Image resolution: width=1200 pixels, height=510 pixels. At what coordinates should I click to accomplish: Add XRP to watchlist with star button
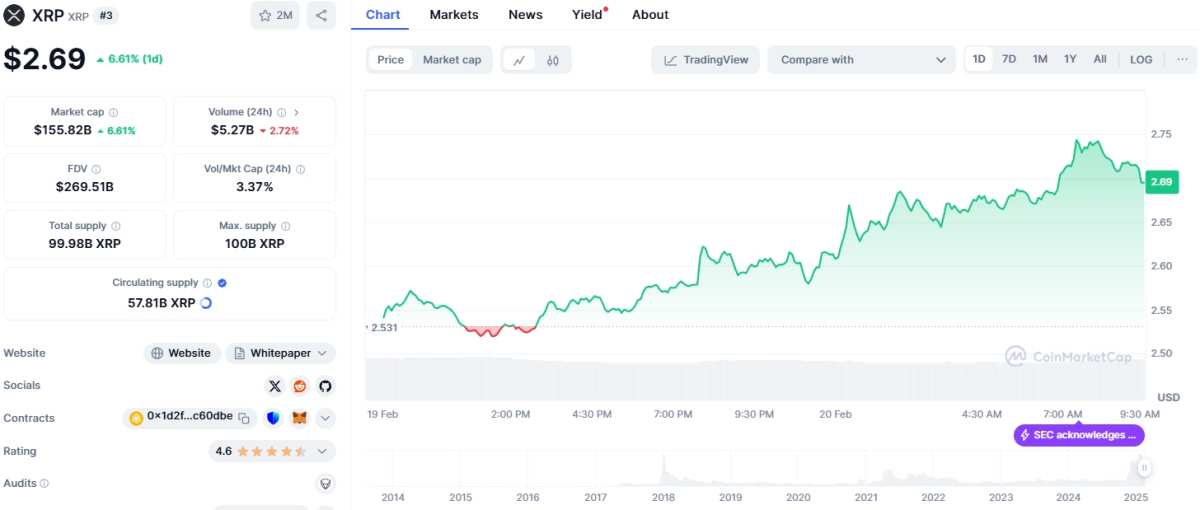tap(275, 15)
